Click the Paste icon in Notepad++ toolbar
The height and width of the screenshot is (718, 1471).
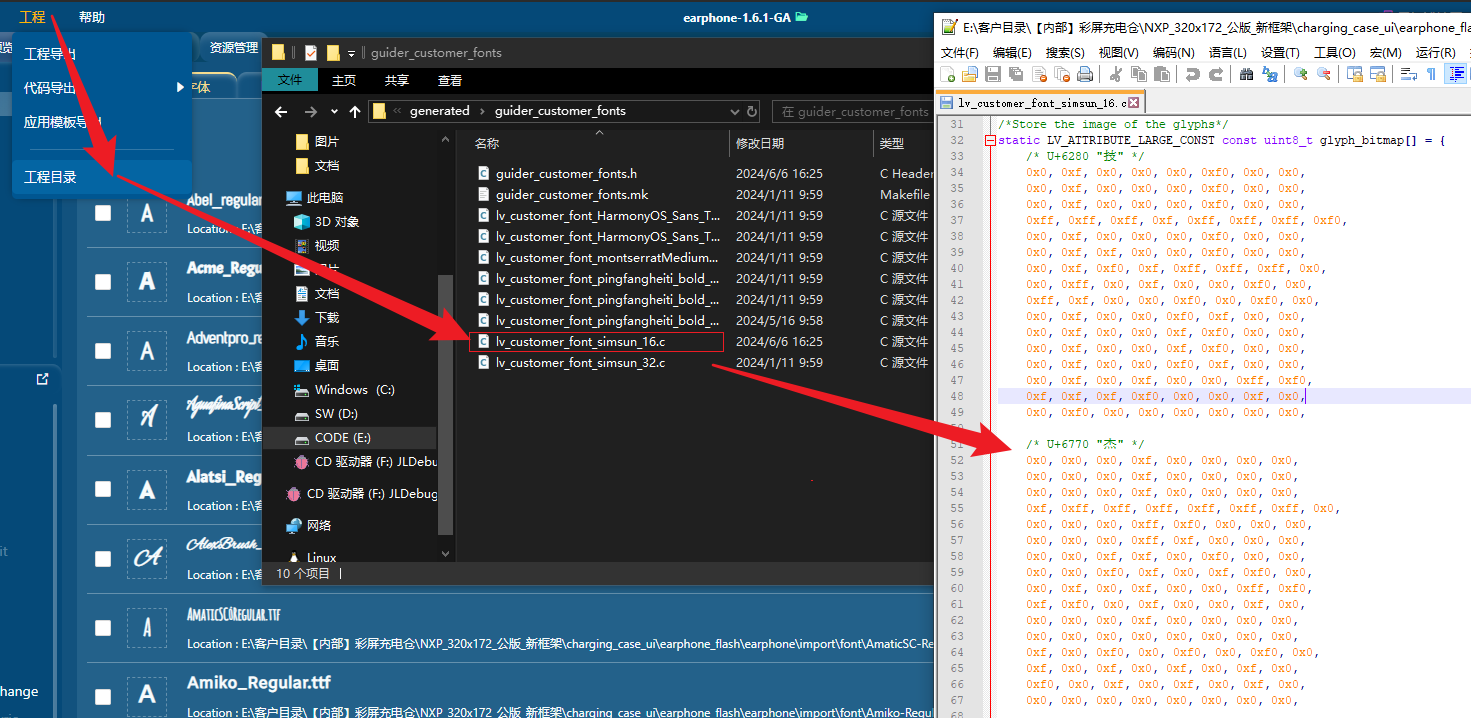[1161, 74]
